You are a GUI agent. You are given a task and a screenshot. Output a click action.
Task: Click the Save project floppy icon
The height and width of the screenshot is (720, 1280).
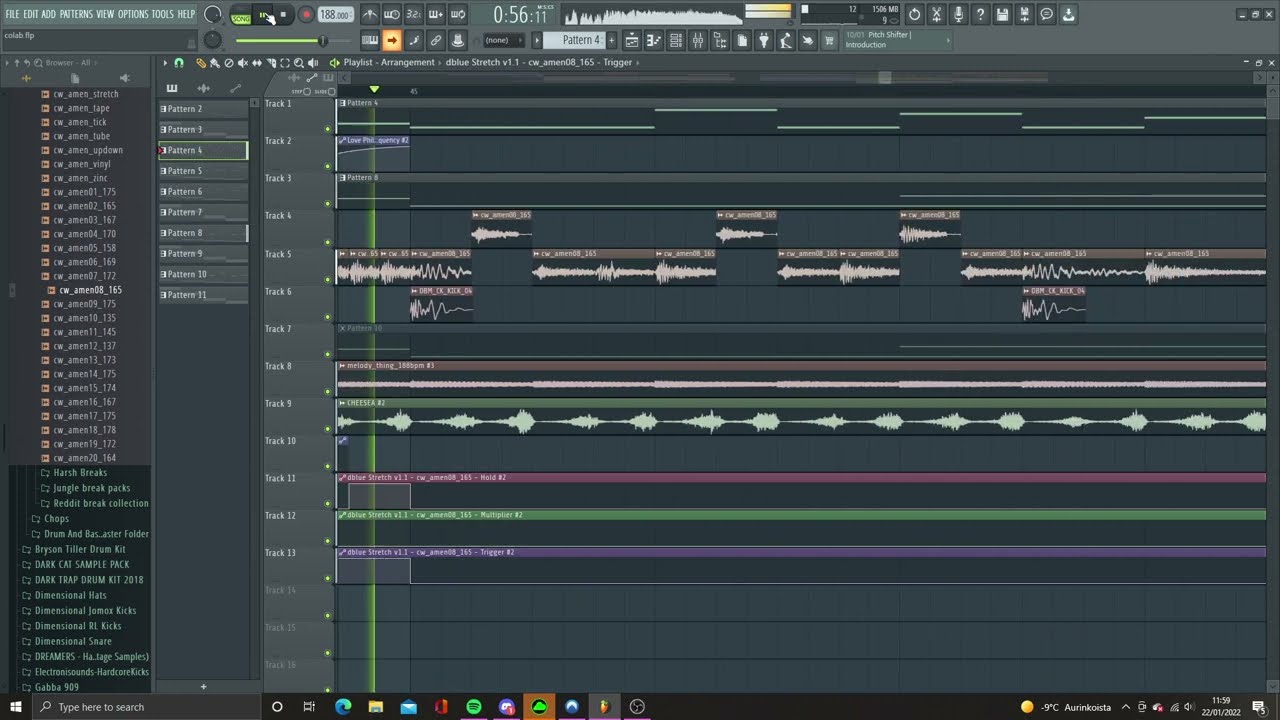tap(1002, 14)
